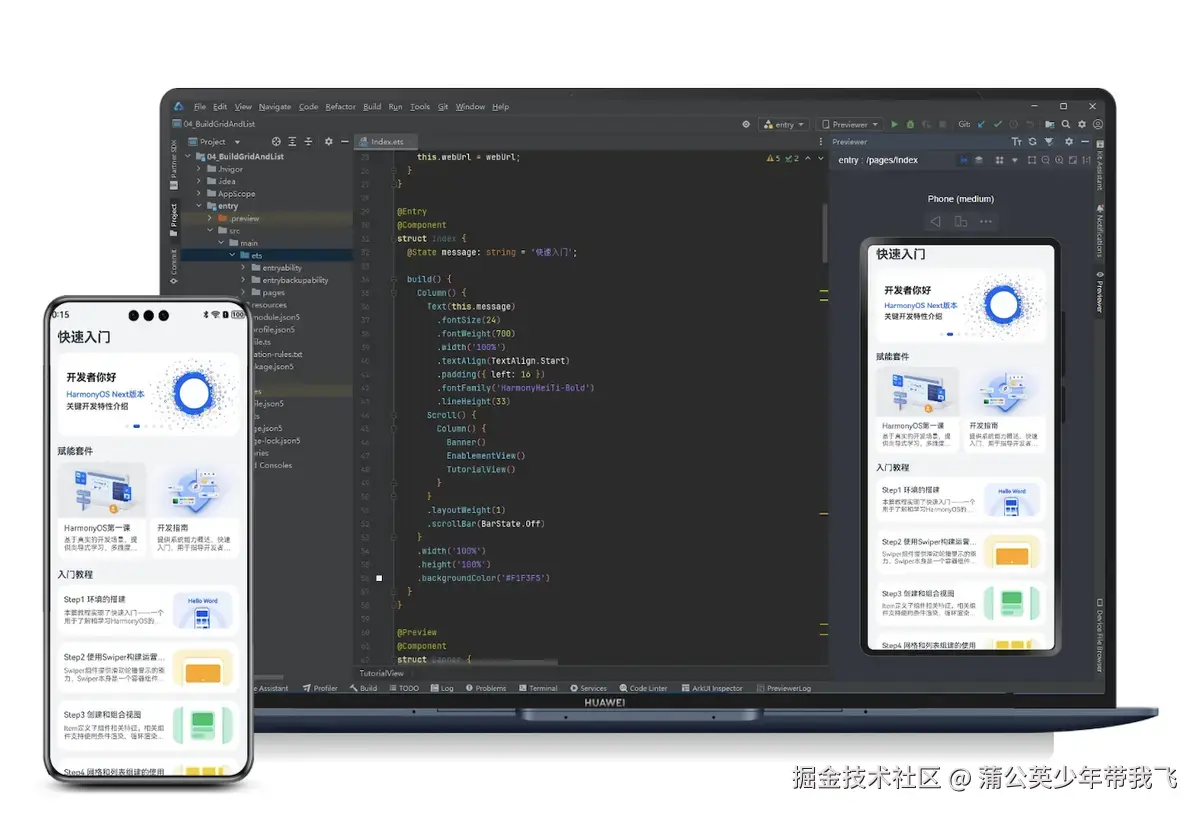Click the 5 warnings indicator in editor

coord(773,158)
